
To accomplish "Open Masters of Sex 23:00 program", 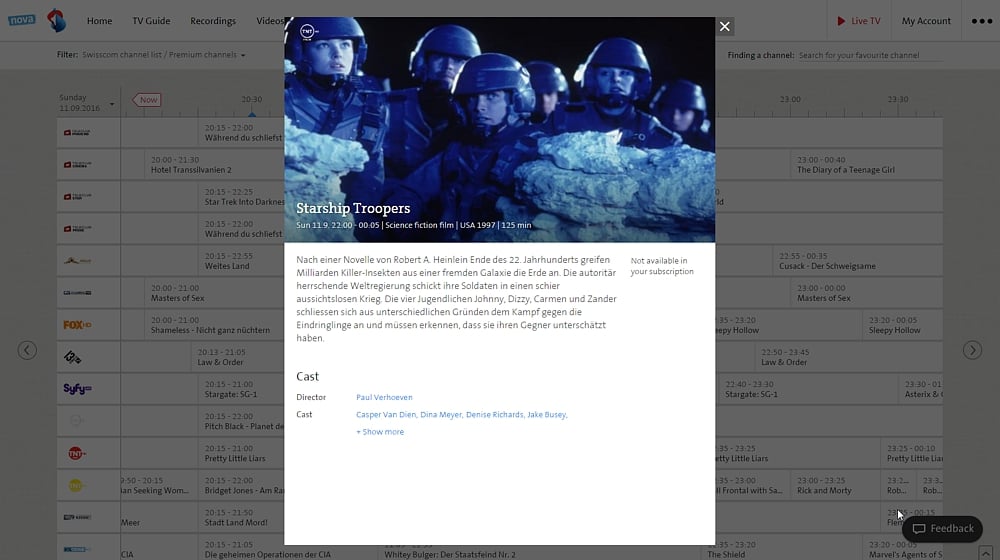I will 866,293.
